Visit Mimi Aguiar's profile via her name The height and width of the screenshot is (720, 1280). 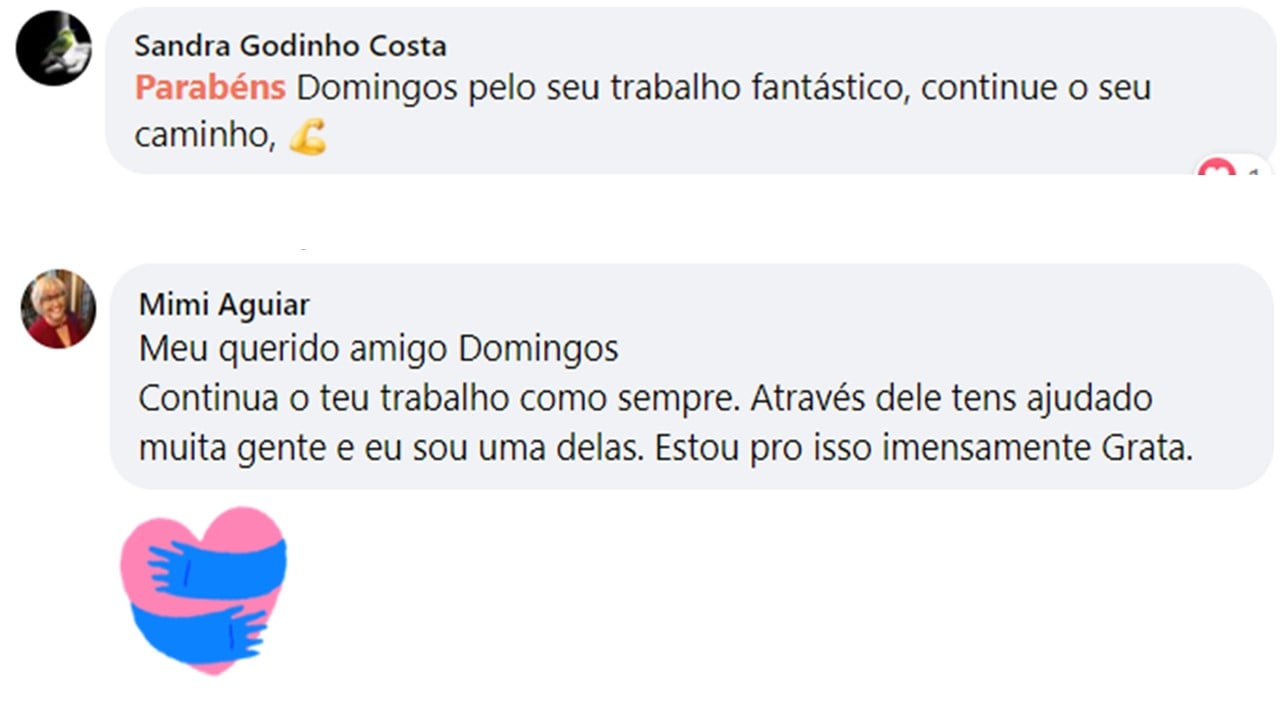click(x=224, y=304)
